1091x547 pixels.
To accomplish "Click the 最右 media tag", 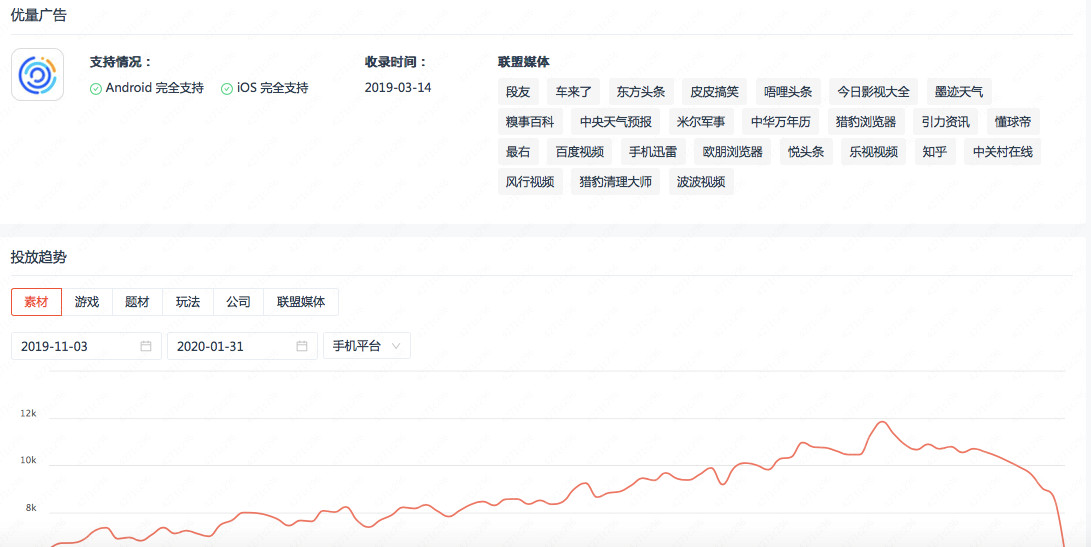I will point(518,152).
